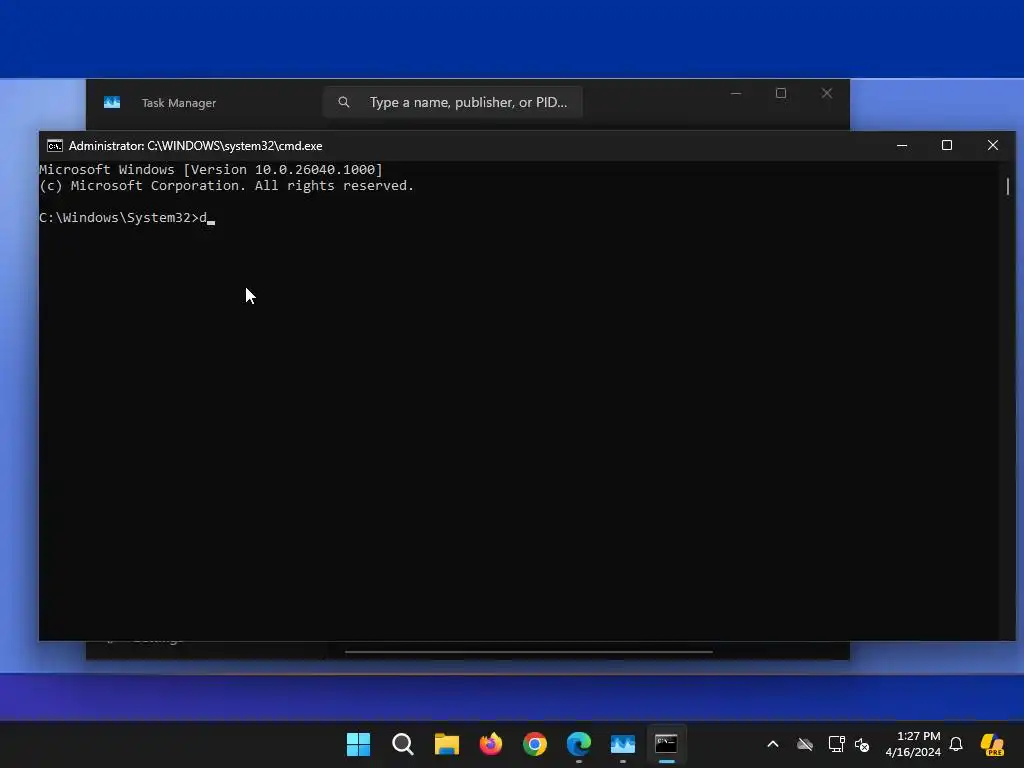Open the notifications bell icon

956,744
